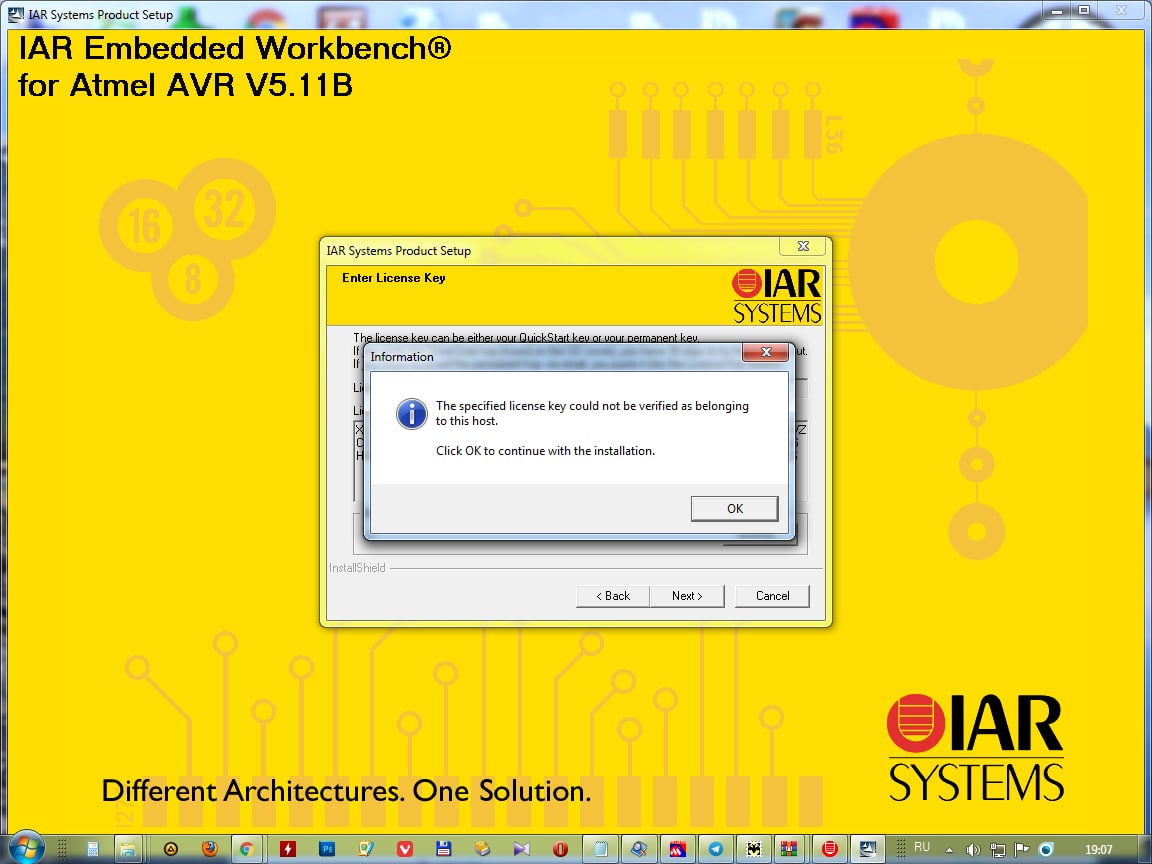Screen dimensions: 1152x864
Task: Launch AIMP player from the taskbar
Action: (170, 849)
